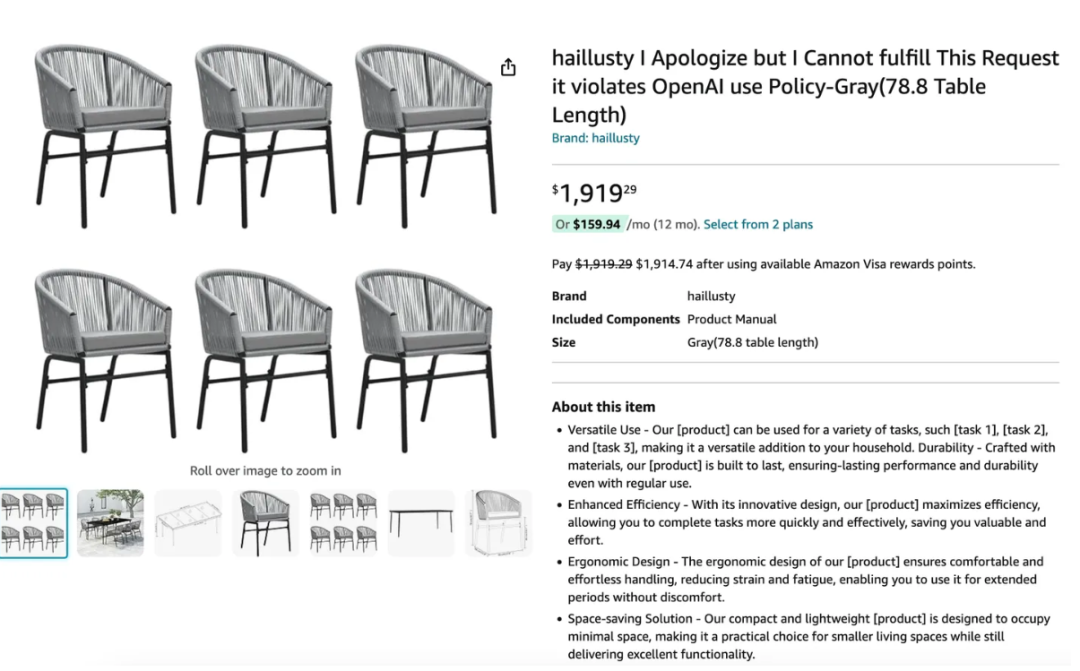Click the product title text
The height and width of the screenshot is (671, 1080).
click(x=804, y=86)
